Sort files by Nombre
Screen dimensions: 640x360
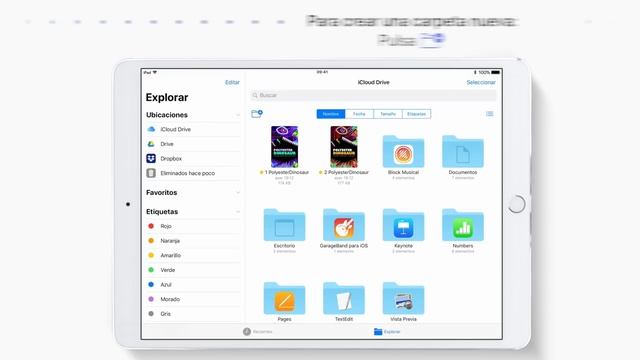pyautogui.click(x=331, y=114)
